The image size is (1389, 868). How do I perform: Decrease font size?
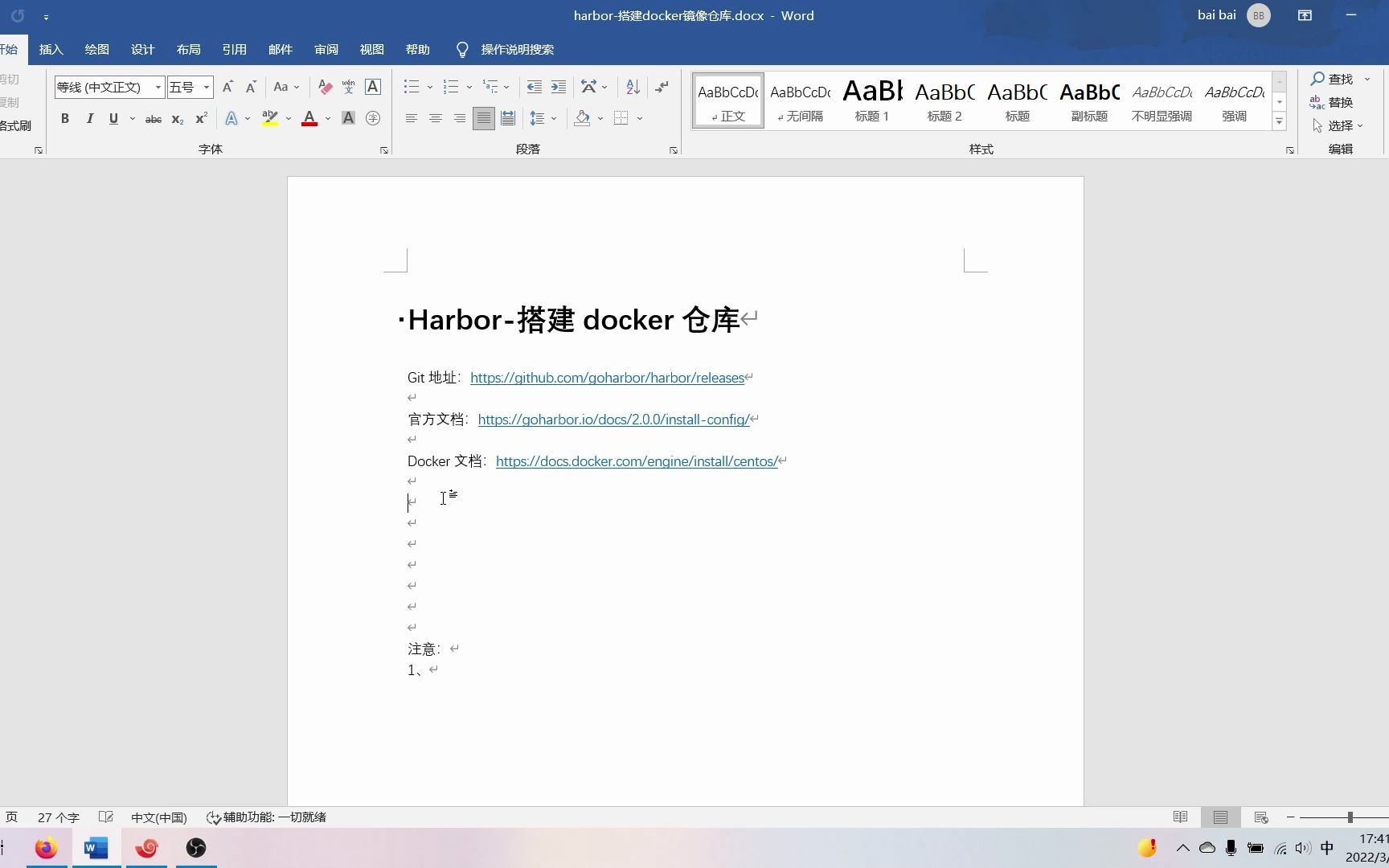[251, 87]
